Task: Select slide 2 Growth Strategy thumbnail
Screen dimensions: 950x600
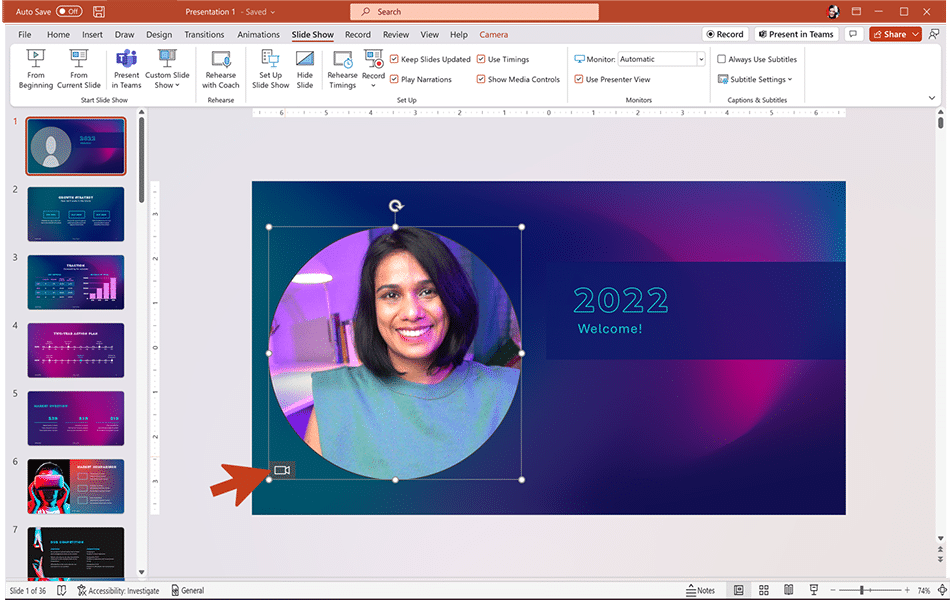Action: click(76, 214)
